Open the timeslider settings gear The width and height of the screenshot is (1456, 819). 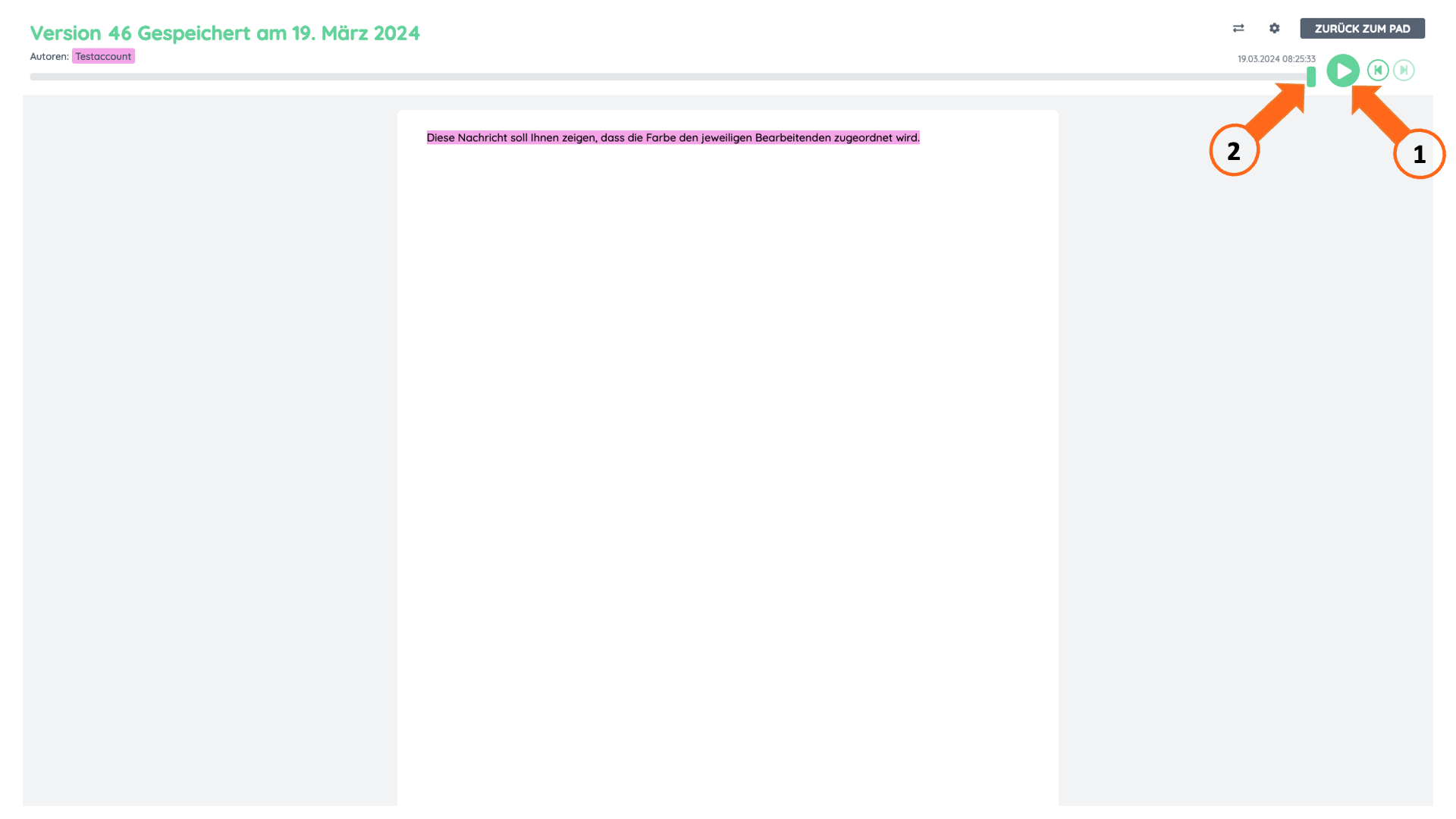point(1274,28)
